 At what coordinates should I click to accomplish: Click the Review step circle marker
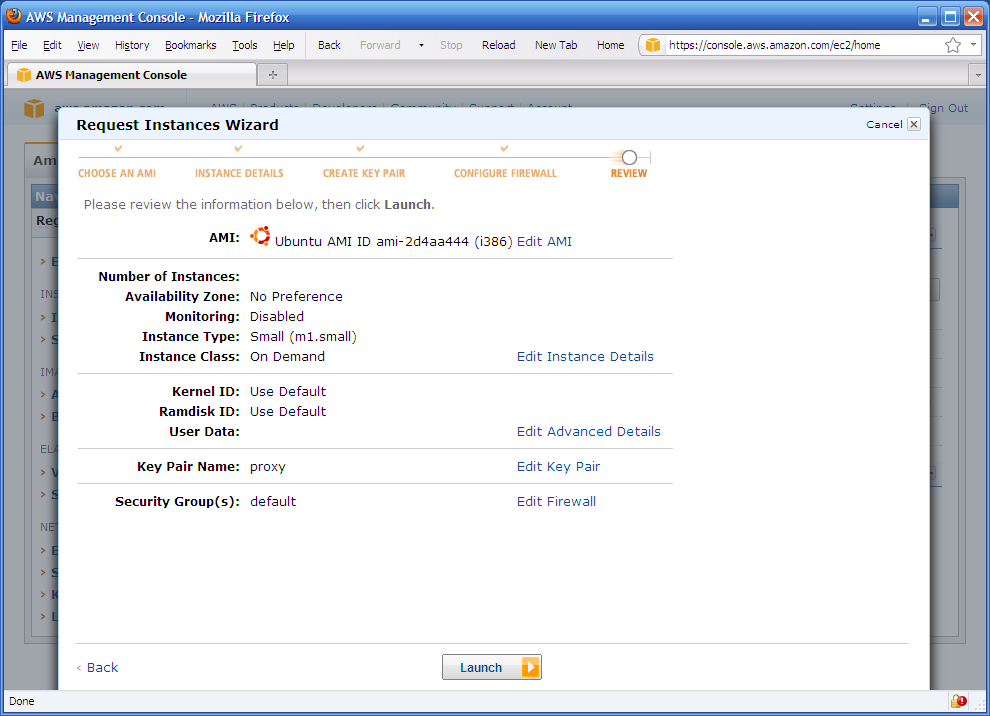click(629, 157)
